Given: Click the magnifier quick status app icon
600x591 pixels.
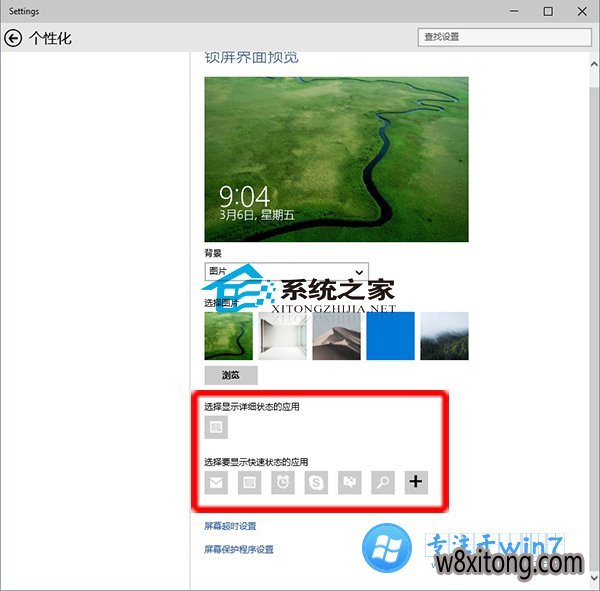Looking at the screenshot, I should click(x=383, y=482).
